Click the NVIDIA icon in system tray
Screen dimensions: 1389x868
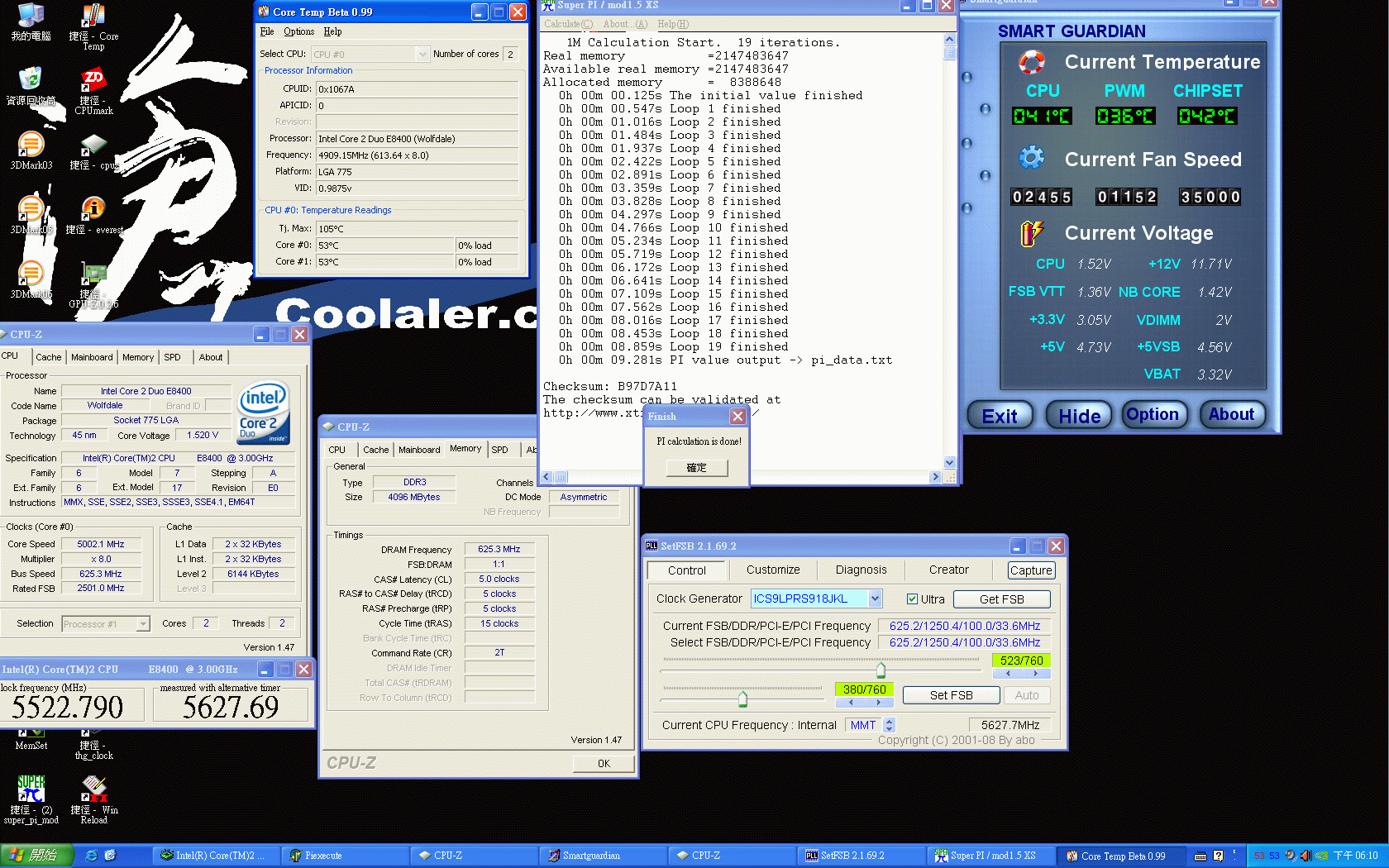point(1322,856)
